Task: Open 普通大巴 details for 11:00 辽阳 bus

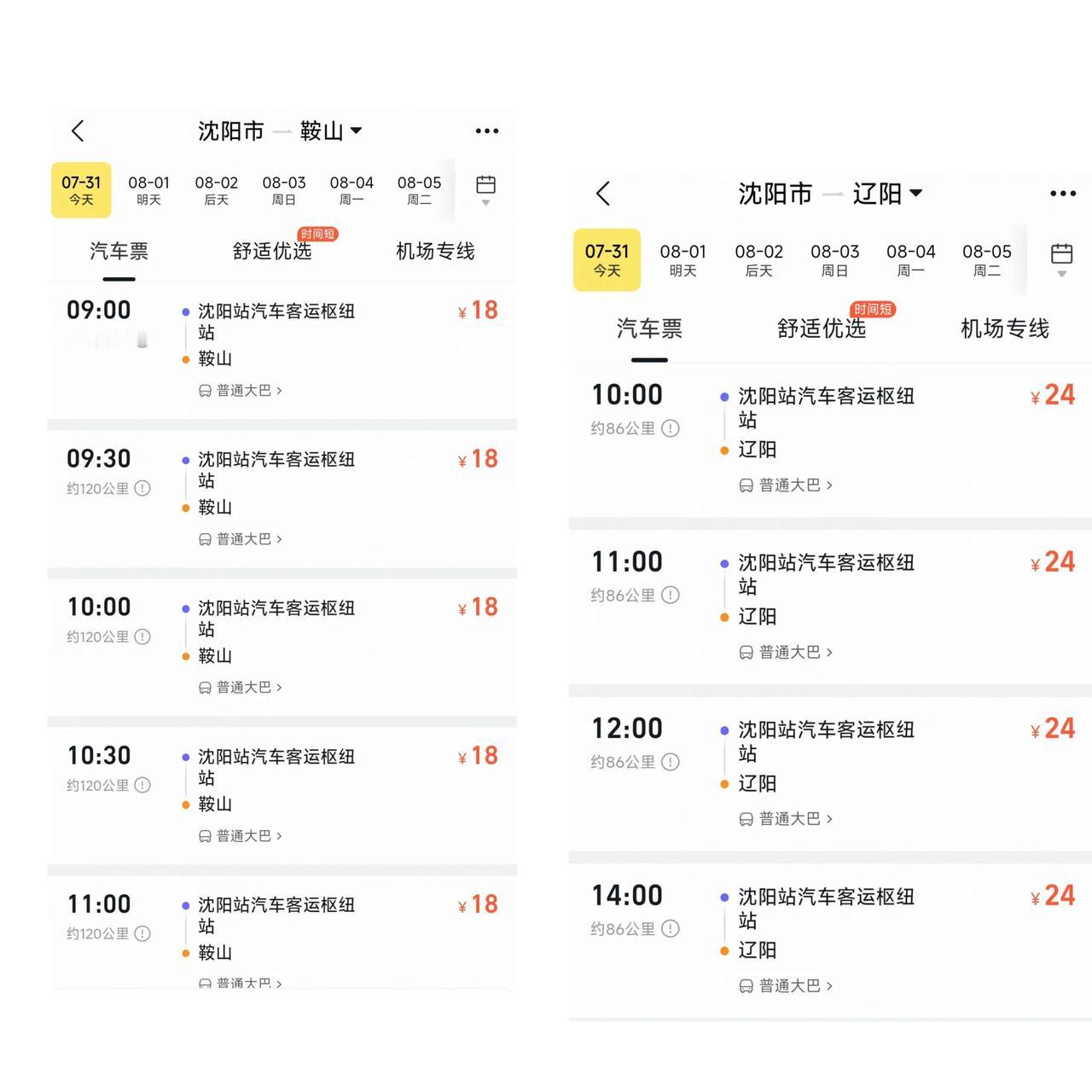Action: pos(786,653)
